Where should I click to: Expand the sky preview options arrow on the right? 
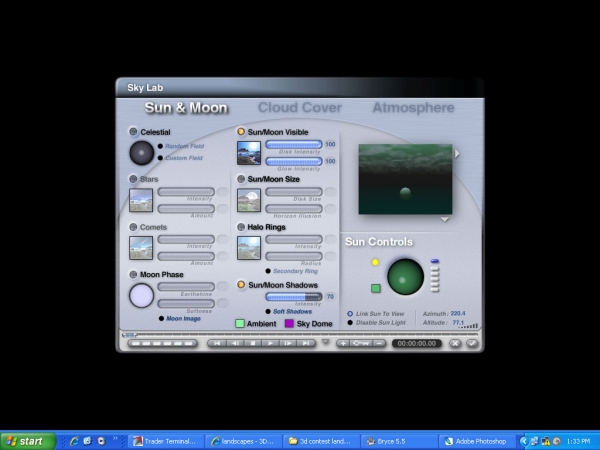tap(457, 153)
